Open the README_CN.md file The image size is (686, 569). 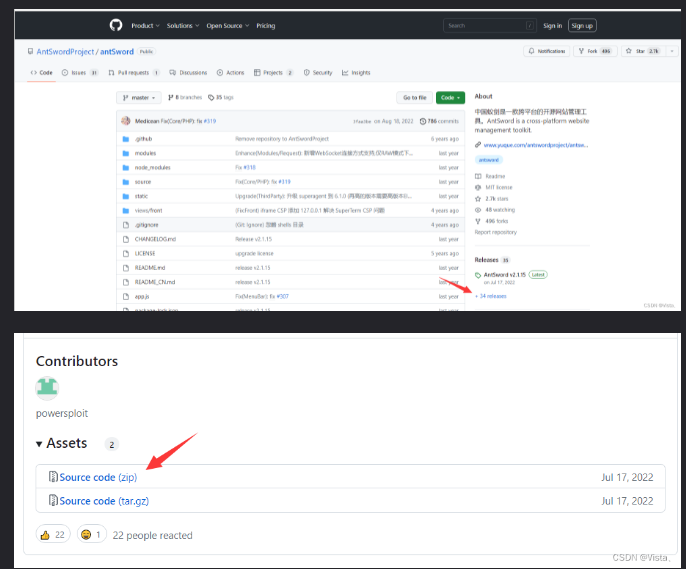pos(155,282)
